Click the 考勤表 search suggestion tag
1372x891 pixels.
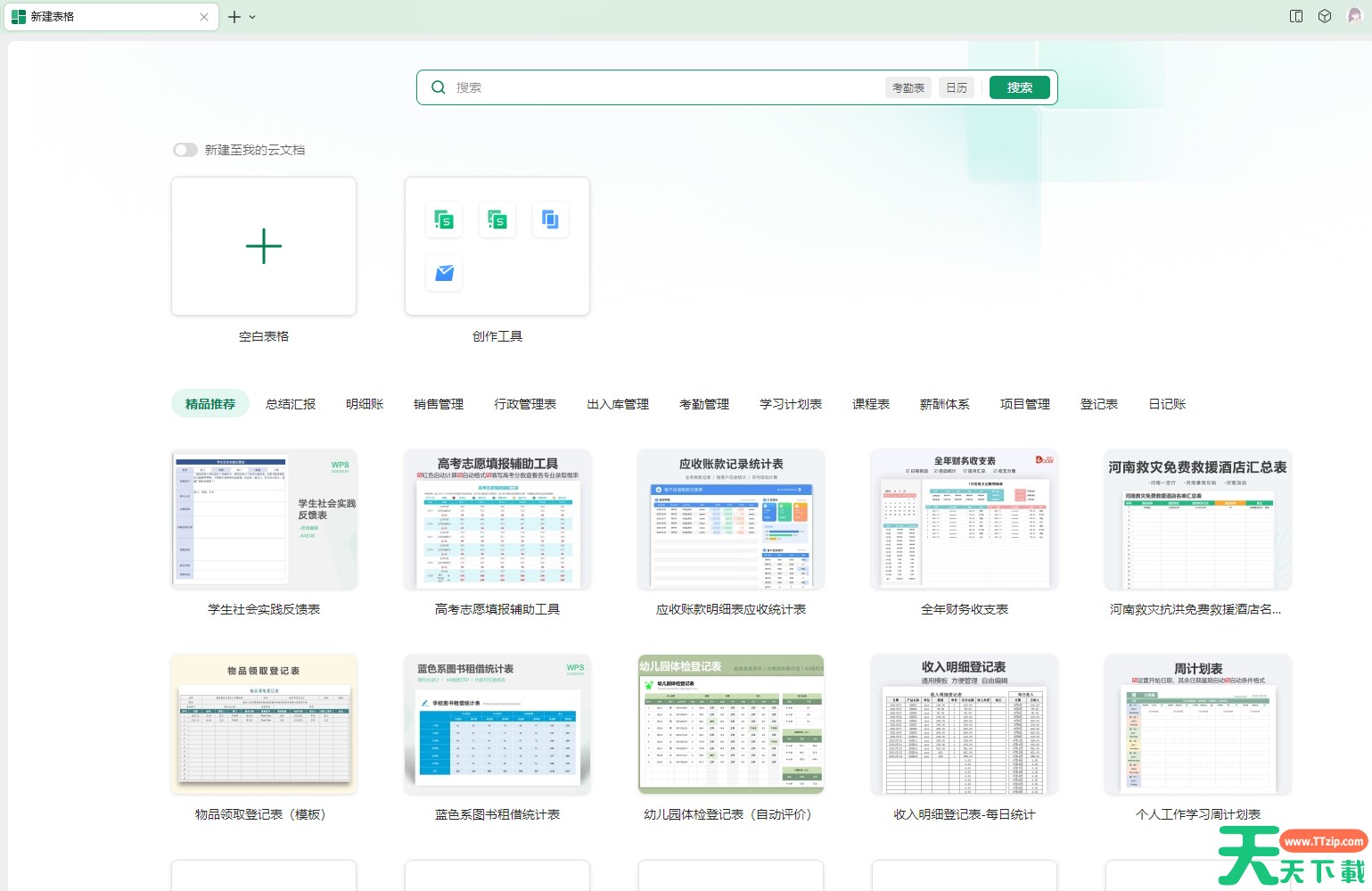908,87
